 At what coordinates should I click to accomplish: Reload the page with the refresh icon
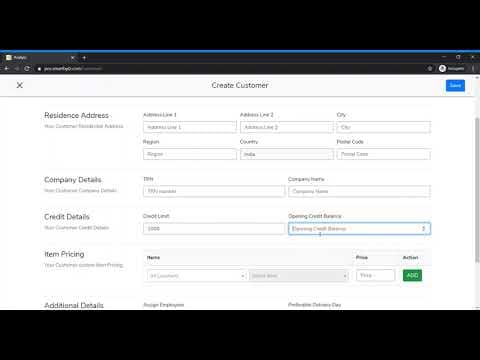(x=27, y=69)
